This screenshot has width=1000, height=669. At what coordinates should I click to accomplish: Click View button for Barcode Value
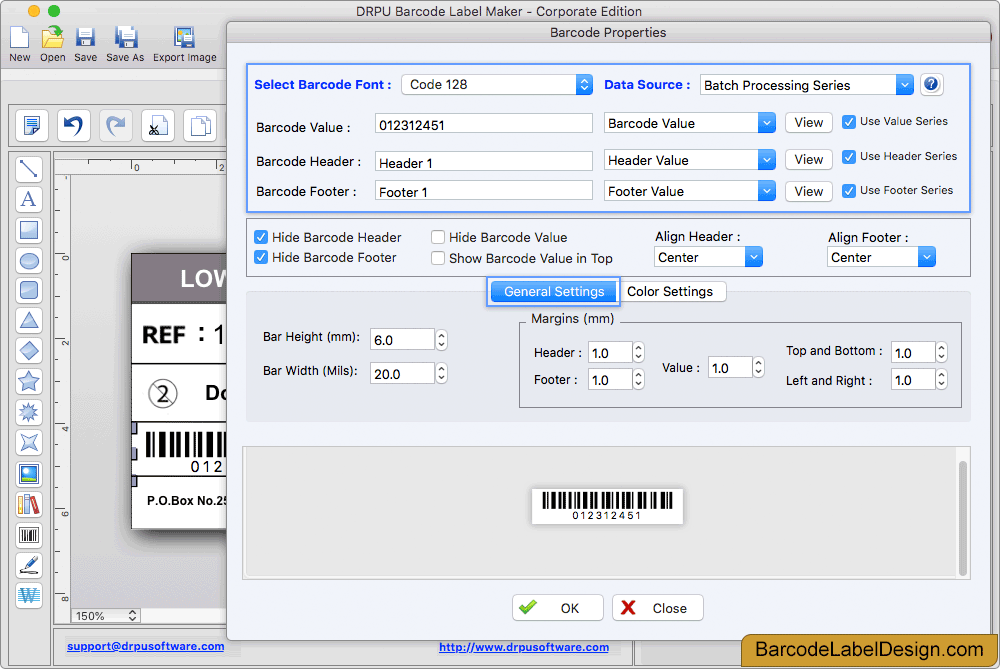809,122
